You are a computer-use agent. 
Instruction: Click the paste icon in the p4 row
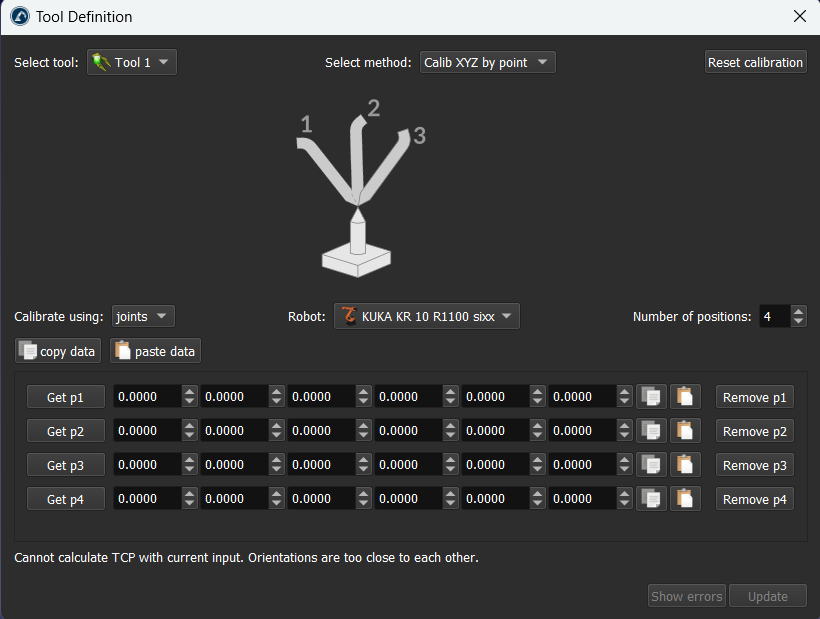685,499
